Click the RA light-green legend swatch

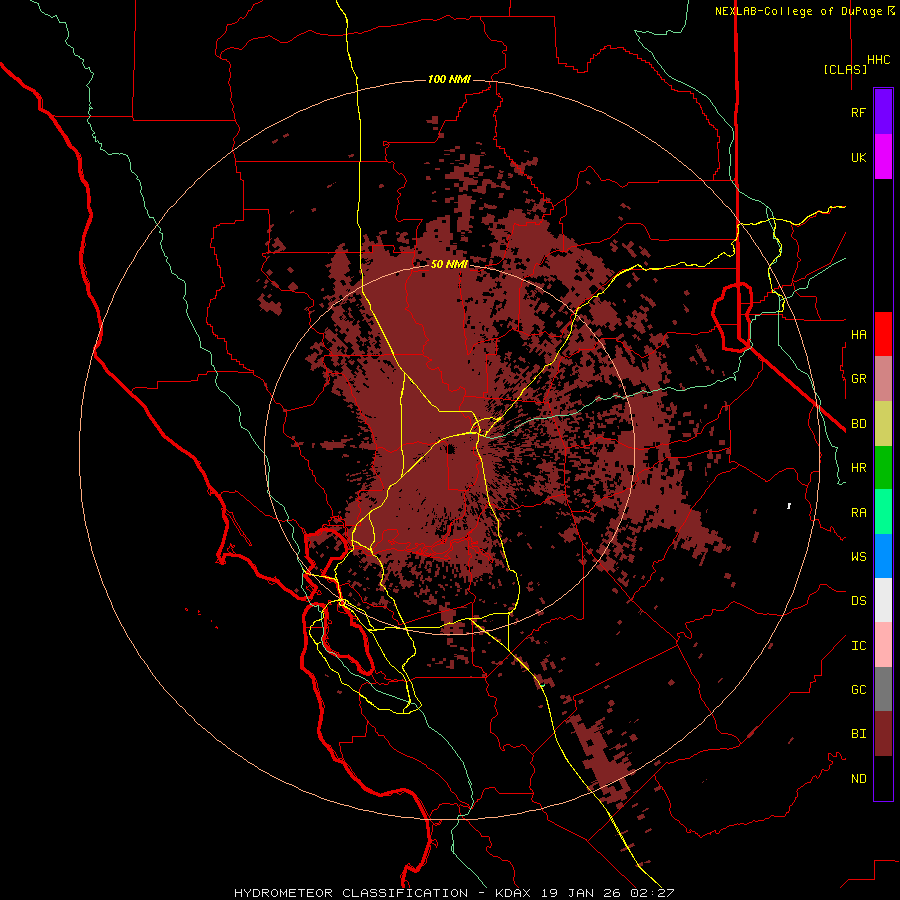[x=883, y=512]
